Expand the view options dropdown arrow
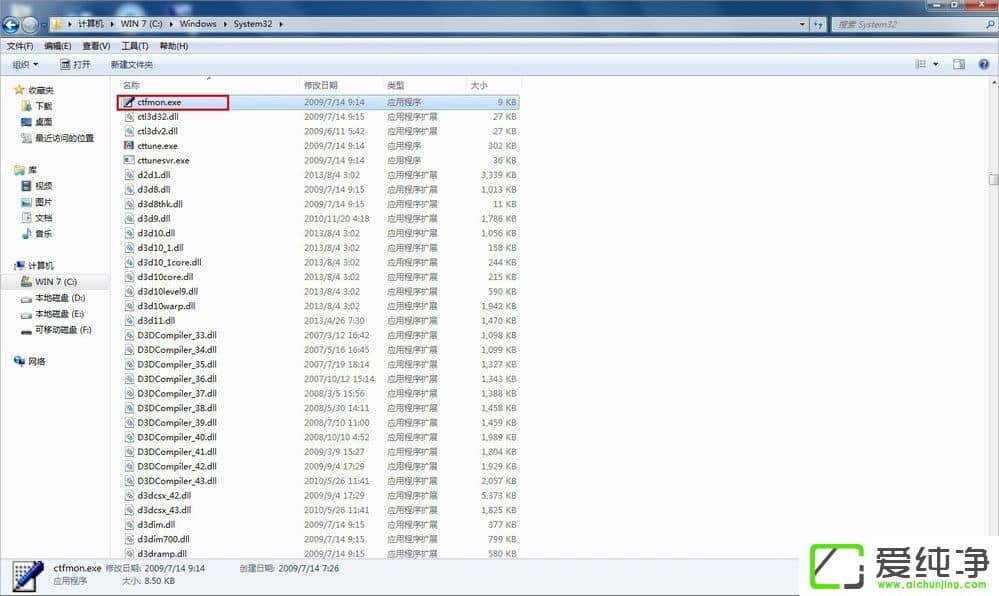This screenshot has height=596, width=999. click(x=936, y=64)
